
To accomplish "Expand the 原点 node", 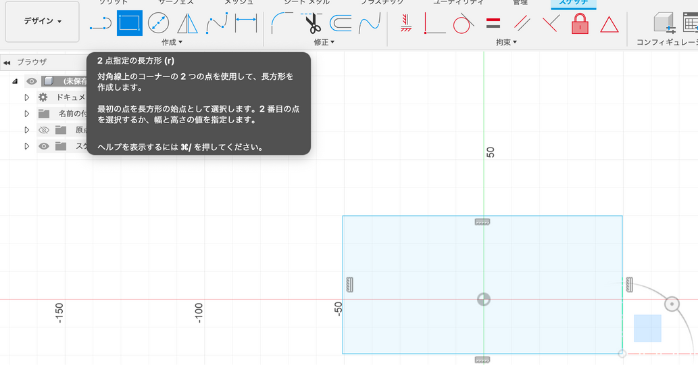I will coord(27,130).
